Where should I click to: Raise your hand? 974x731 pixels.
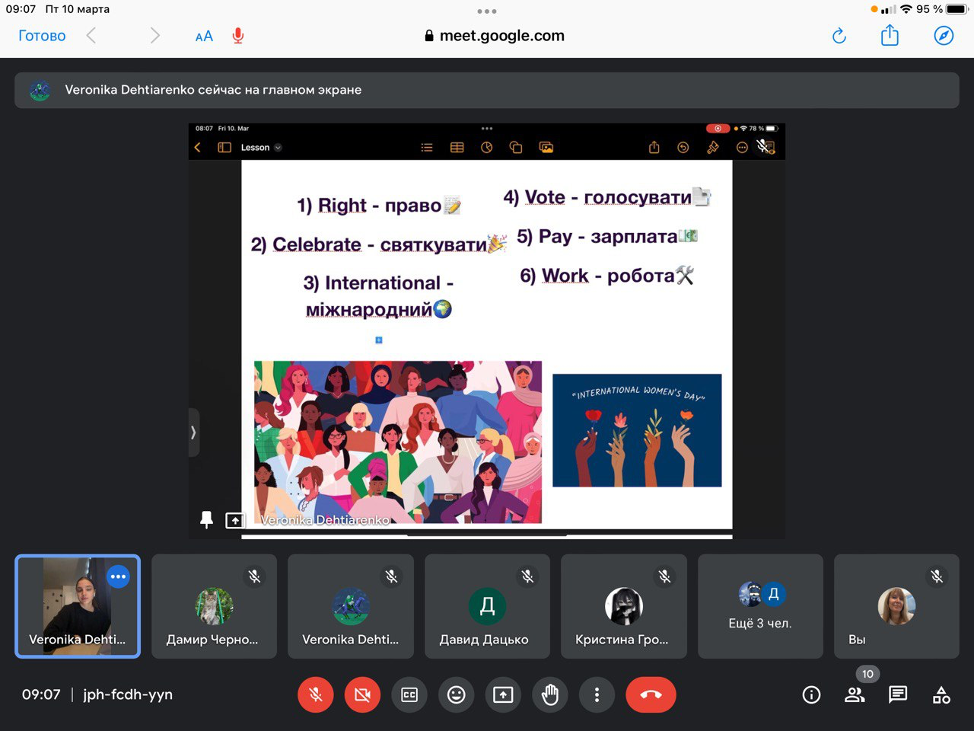click(550, 695)
